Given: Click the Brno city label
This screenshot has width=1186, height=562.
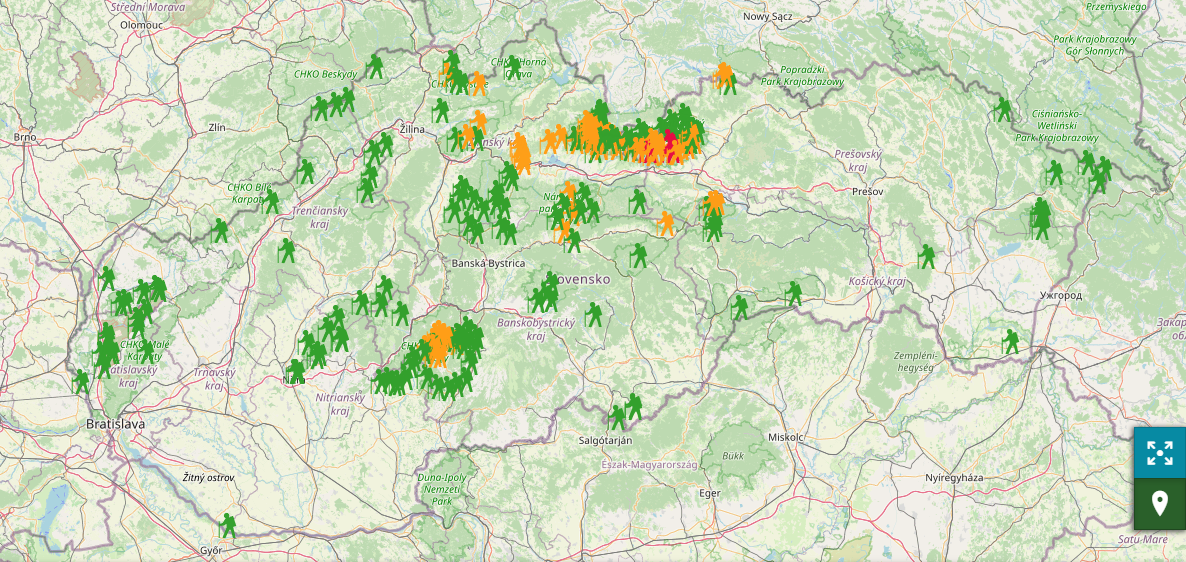Looking at the screenshot, I should tap(25, 136).
